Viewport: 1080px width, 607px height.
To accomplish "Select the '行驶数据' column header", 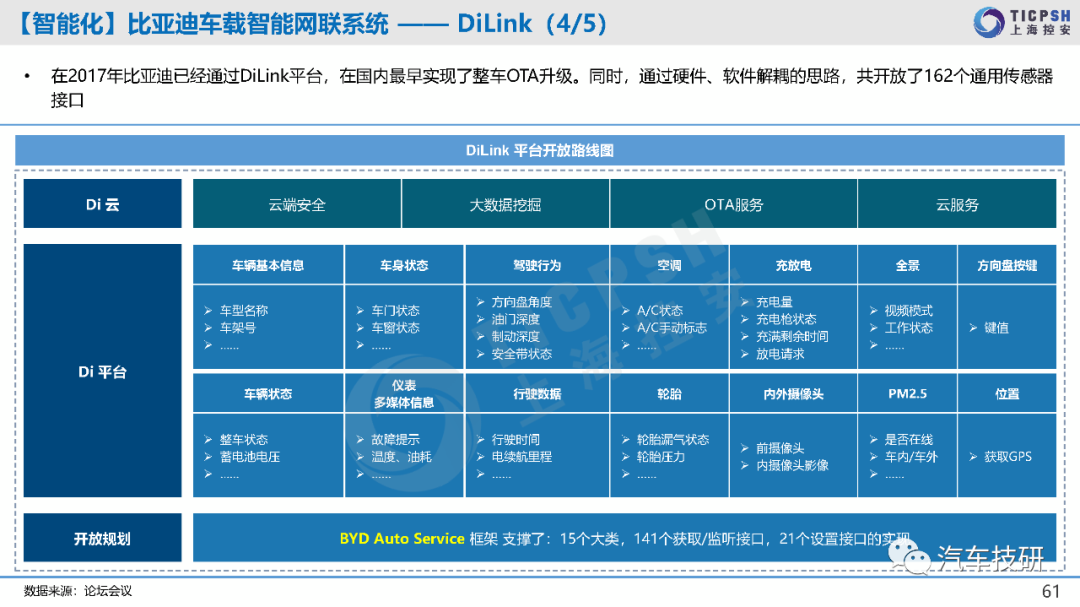I will [537, 393].
